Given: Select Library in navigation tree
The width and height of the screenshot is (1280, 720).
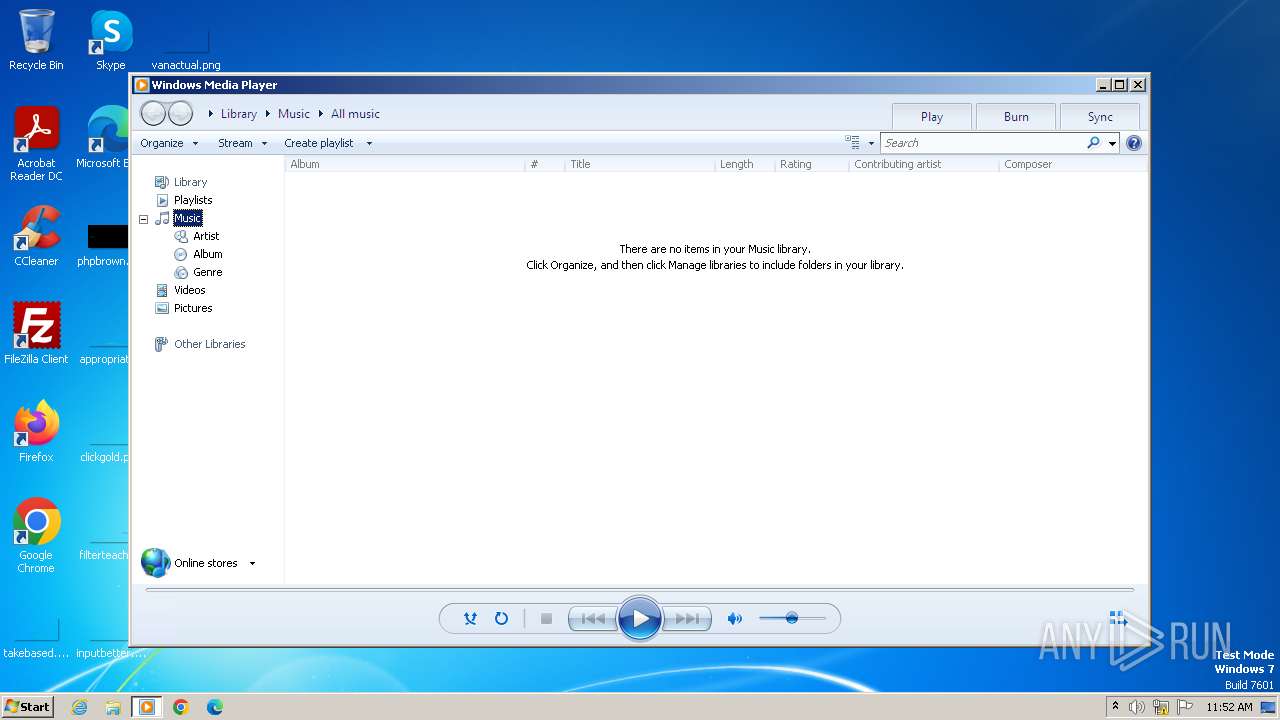Looking at the screenshot, I should [x=190, y=182].
